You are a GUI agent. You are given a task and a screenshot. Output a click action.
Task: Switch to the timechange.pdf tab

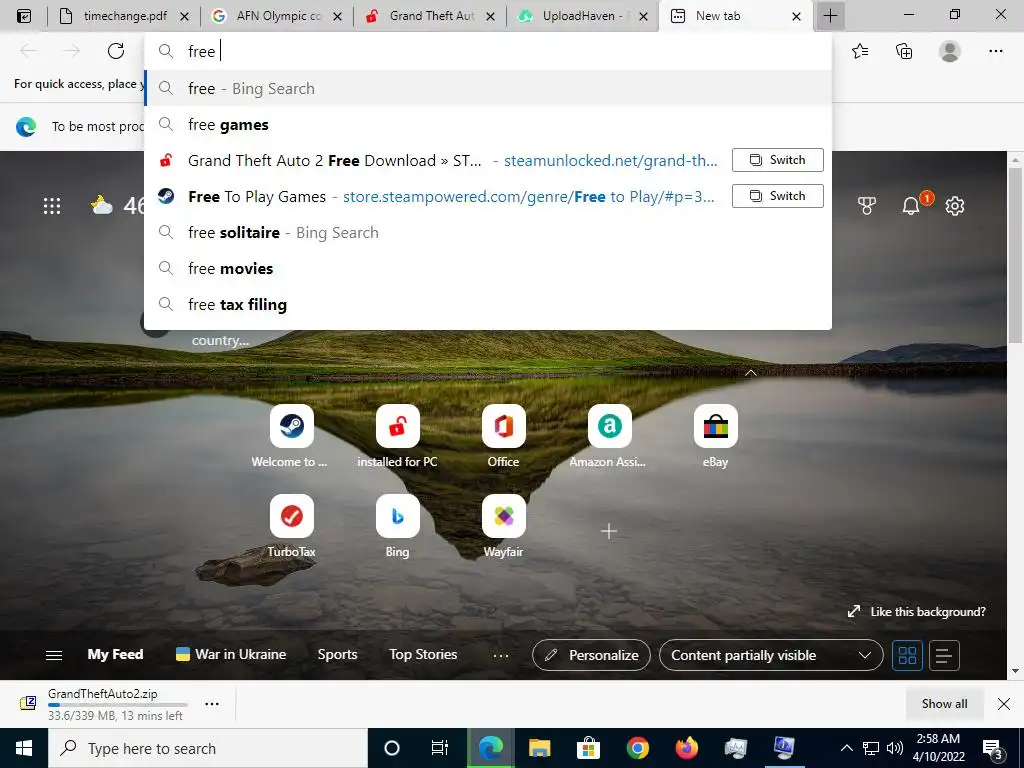point(124,16)
